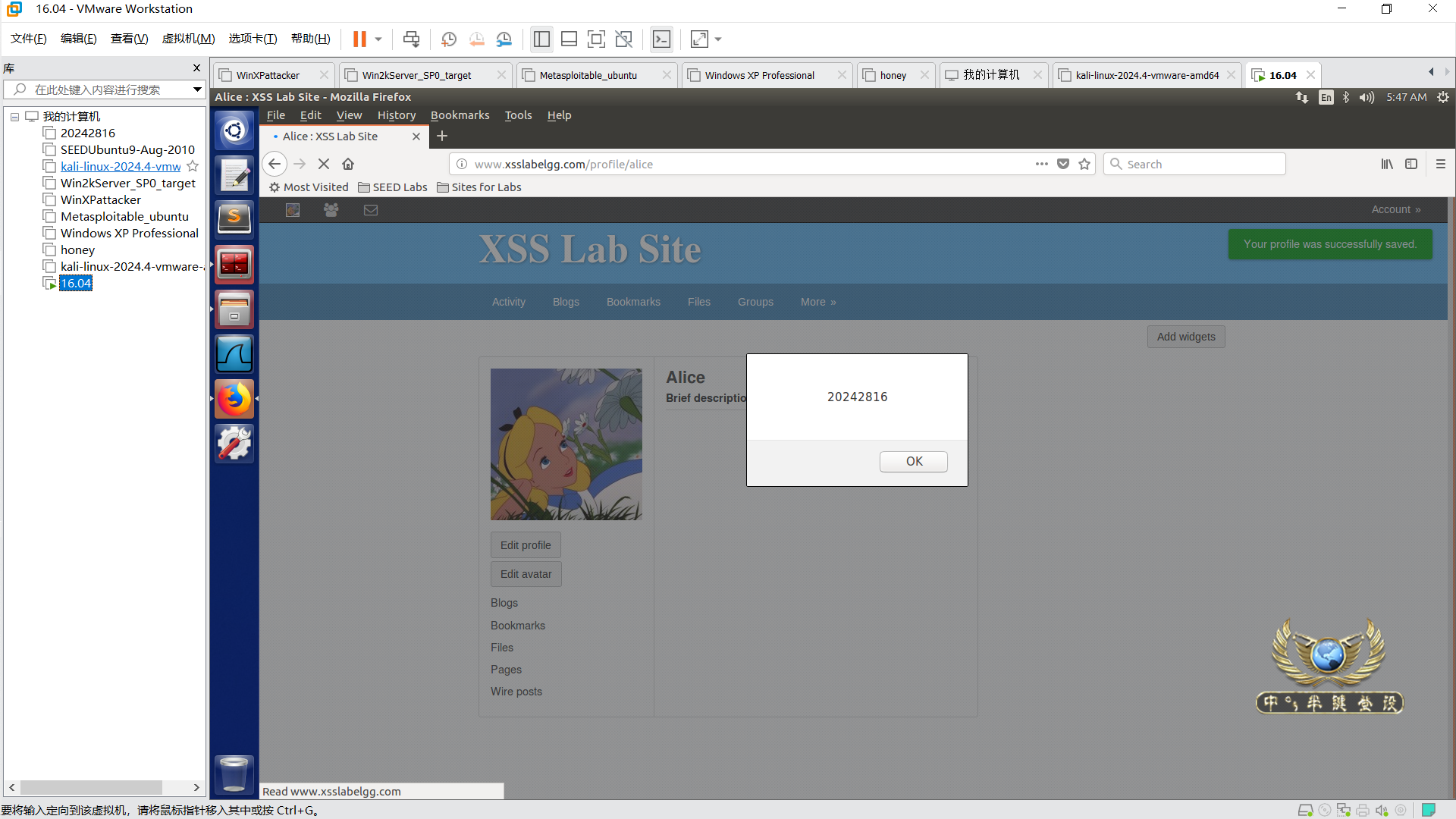Open Firefox hamburger menu

click(x=1441, y=164)
